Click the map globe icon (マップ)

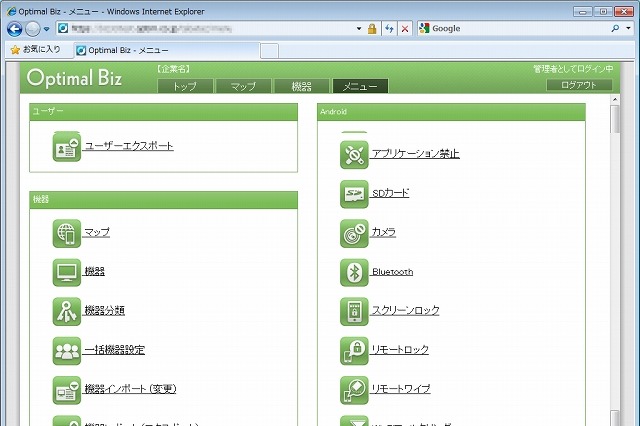67,233
